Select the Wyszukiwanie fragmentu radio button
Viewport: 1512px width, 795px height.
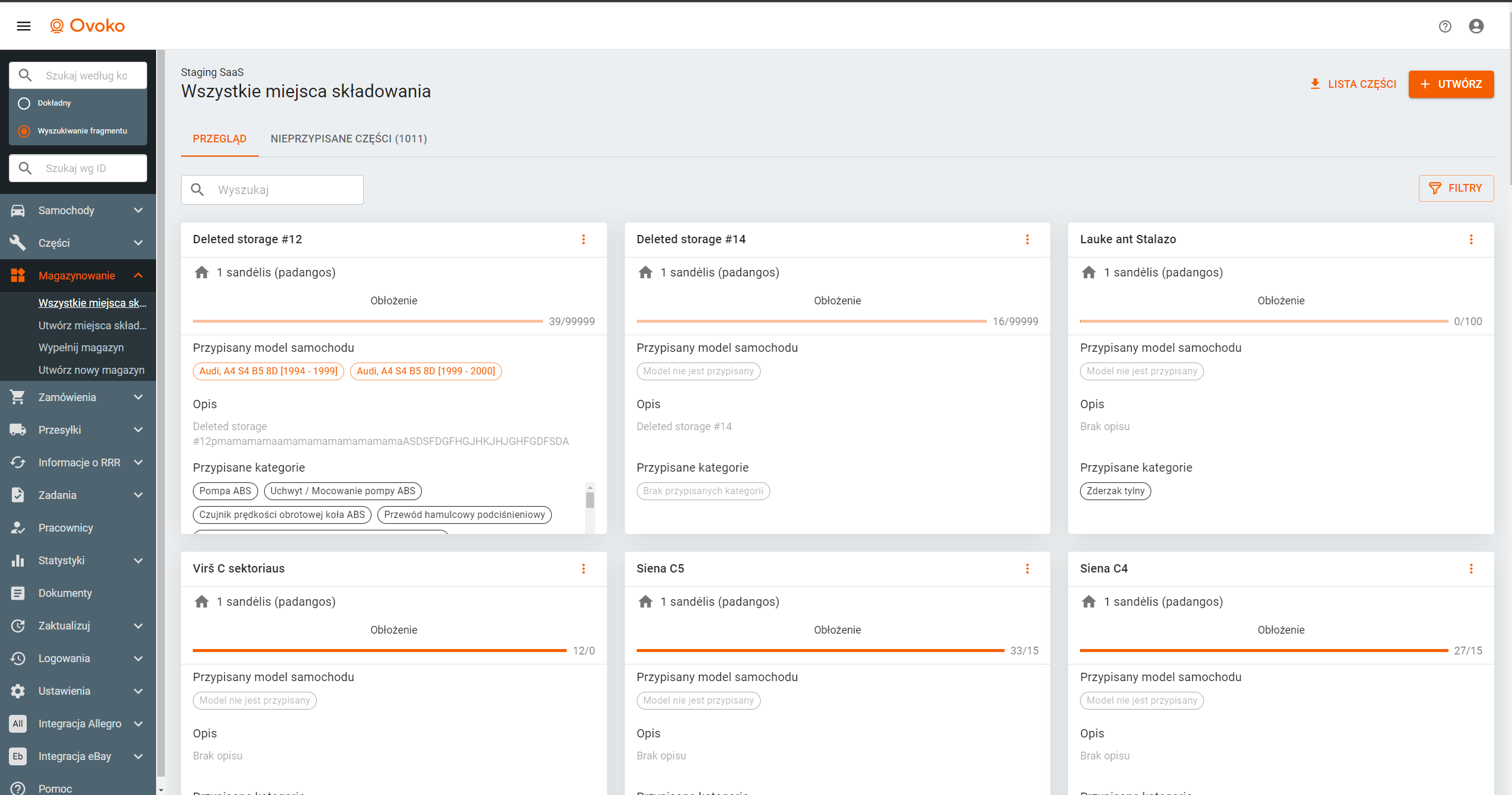(x=24, y=131)
